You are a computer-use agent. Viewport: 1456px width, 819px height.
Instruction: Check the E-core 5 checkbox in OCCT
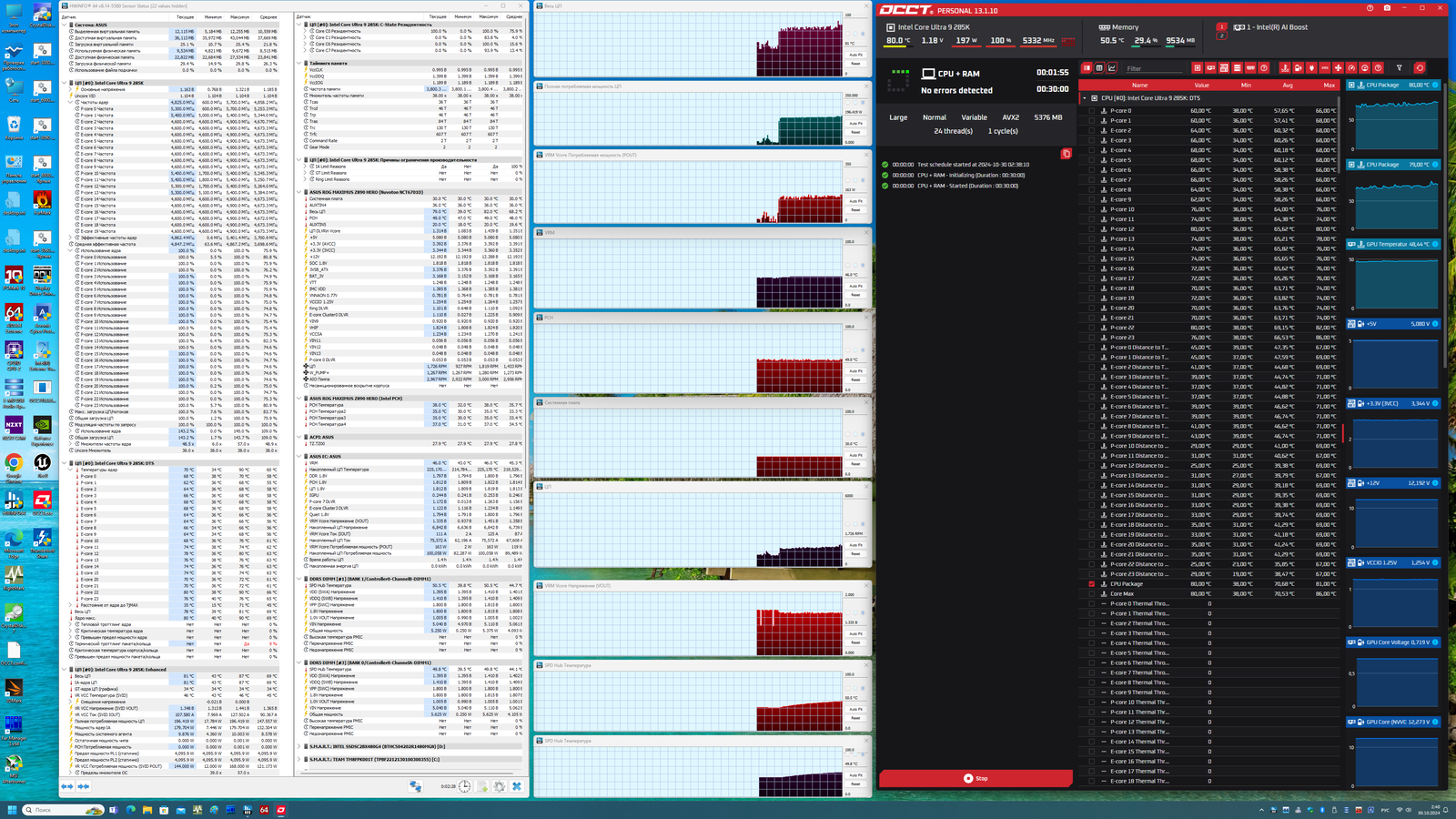tap(1092, 160)
